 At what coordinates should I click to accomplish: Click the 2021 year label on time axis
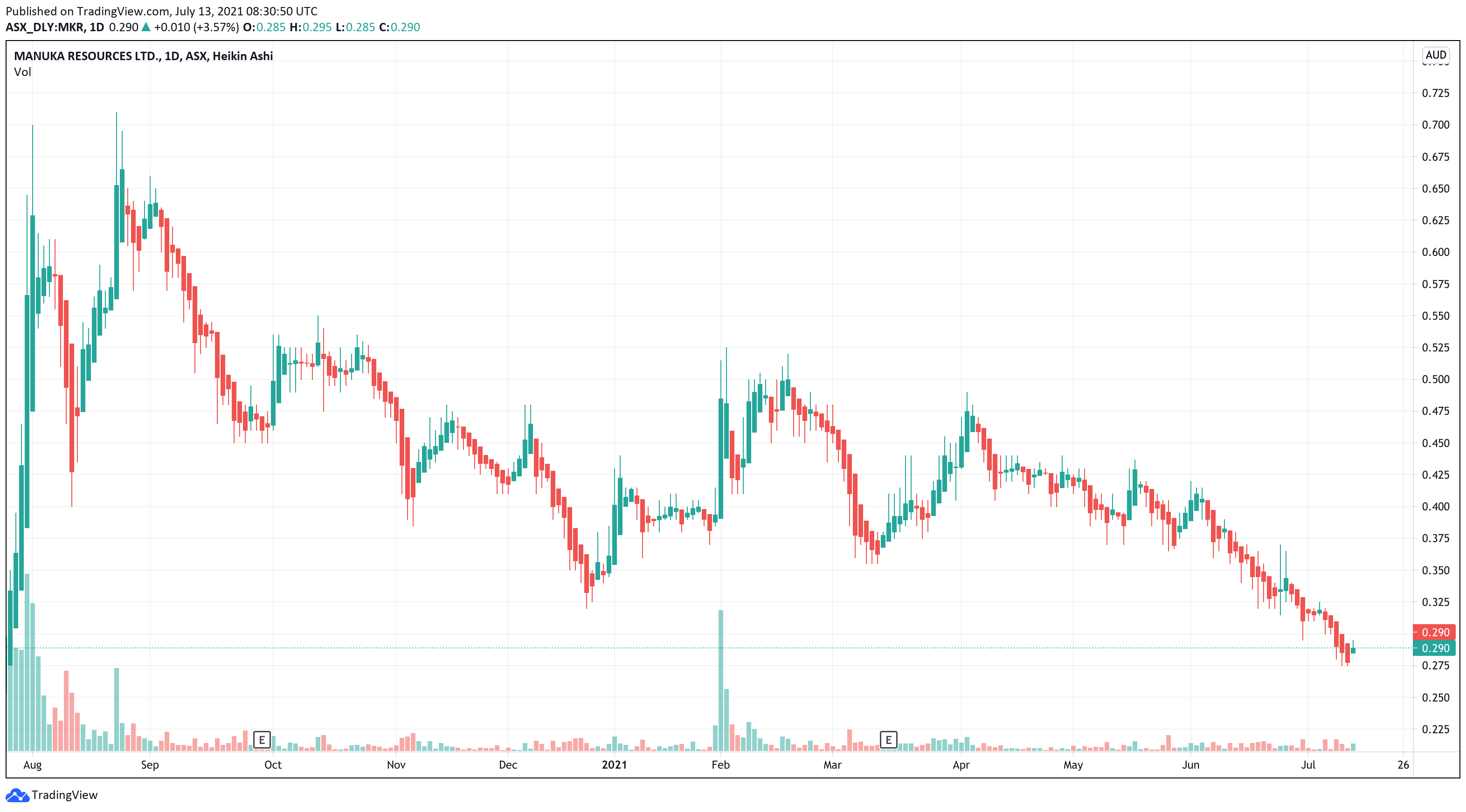coord(614,765)
